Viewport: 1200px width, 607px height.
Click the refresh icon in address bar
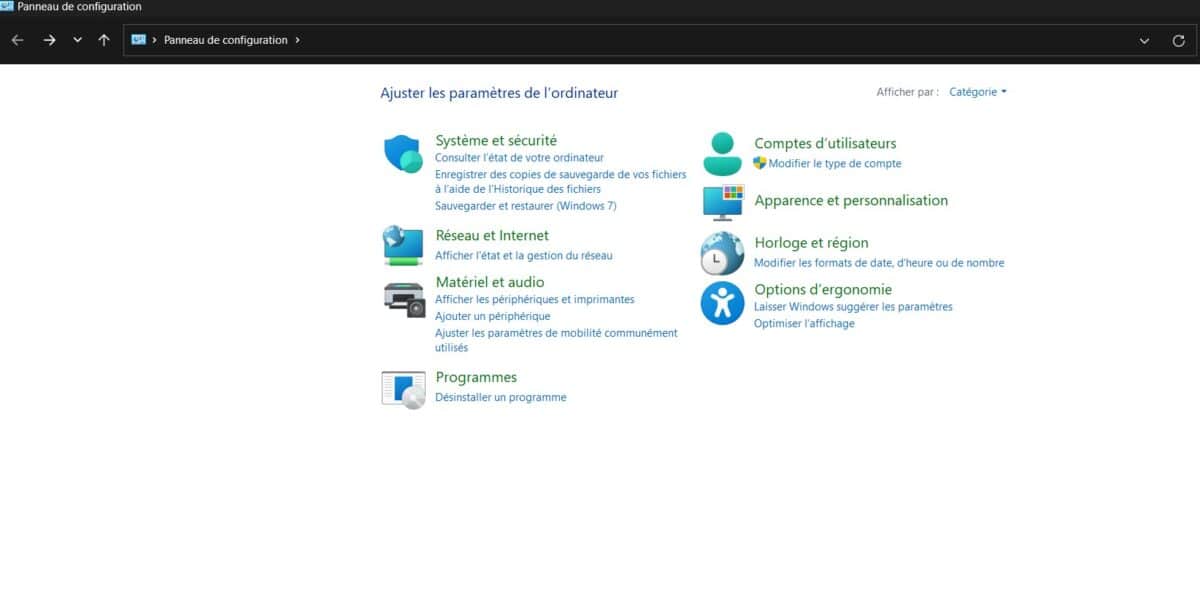1178,41
